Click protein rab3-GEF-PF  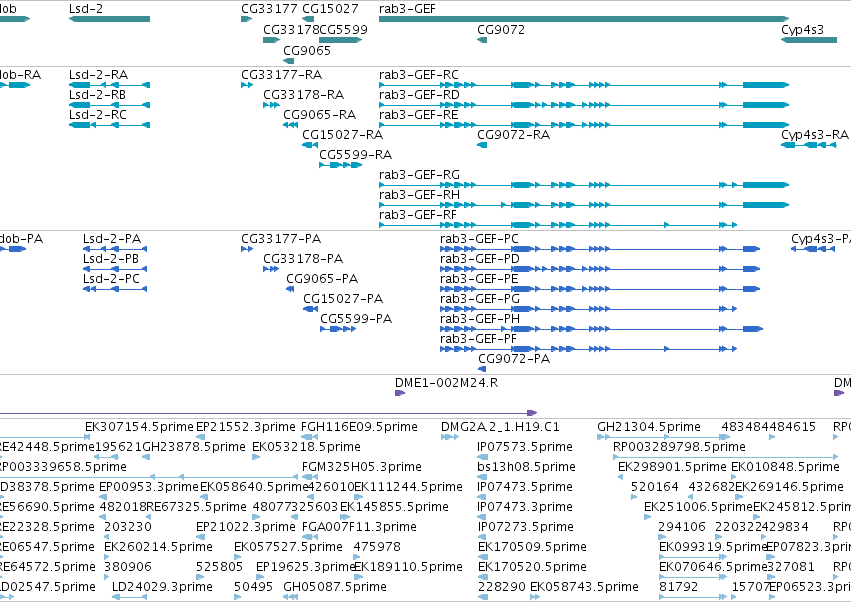click(478, 339)
